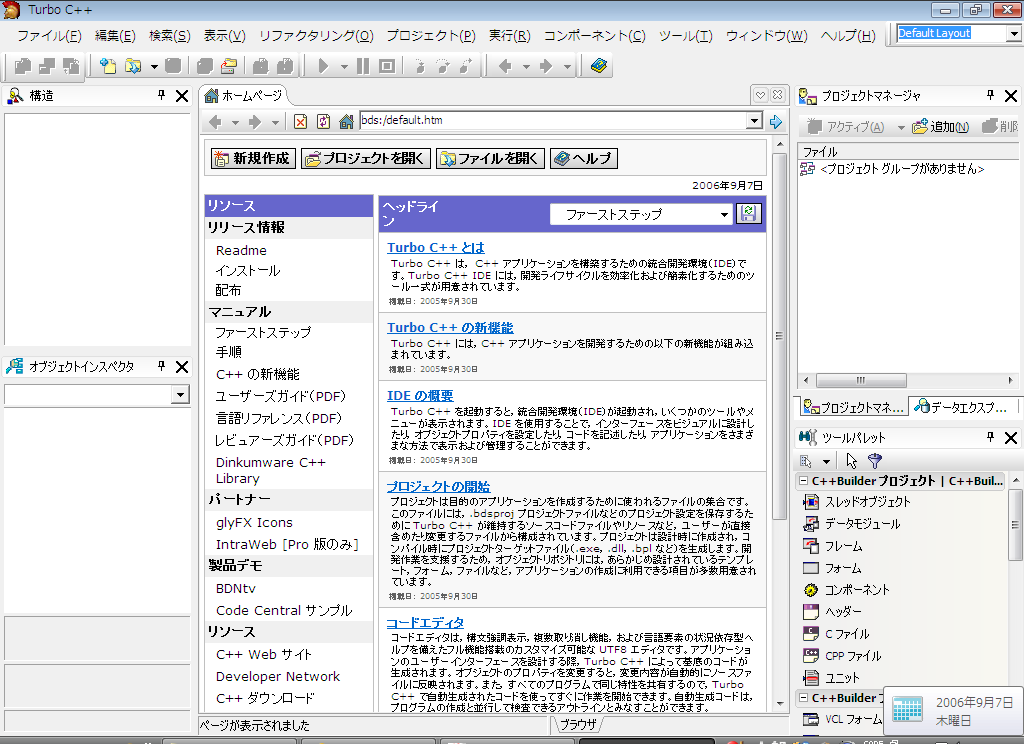1024x744 pixels.
Task: Select C ファイル in tool palette
Action: (836, 634)
